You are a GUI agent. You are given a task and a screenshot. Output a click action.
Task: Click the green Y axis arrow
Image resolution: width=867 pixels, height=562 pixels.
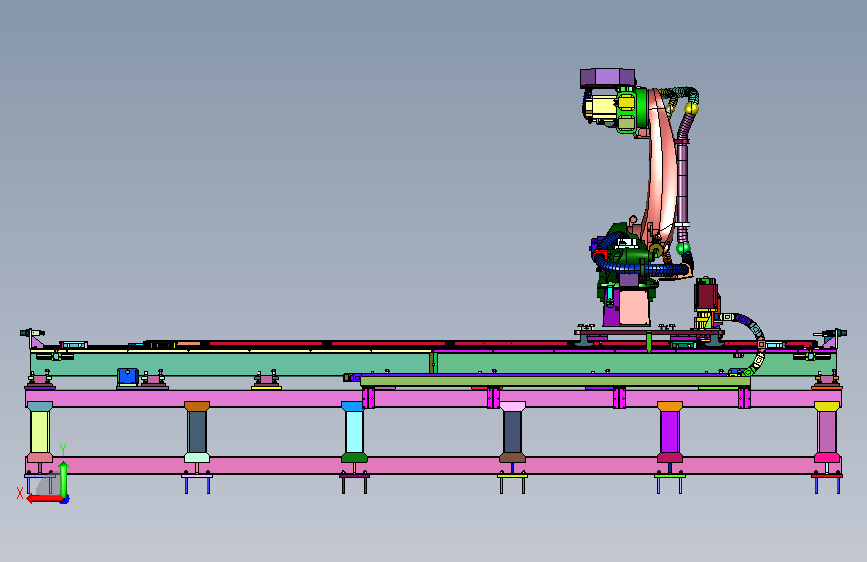click(64, 480)
